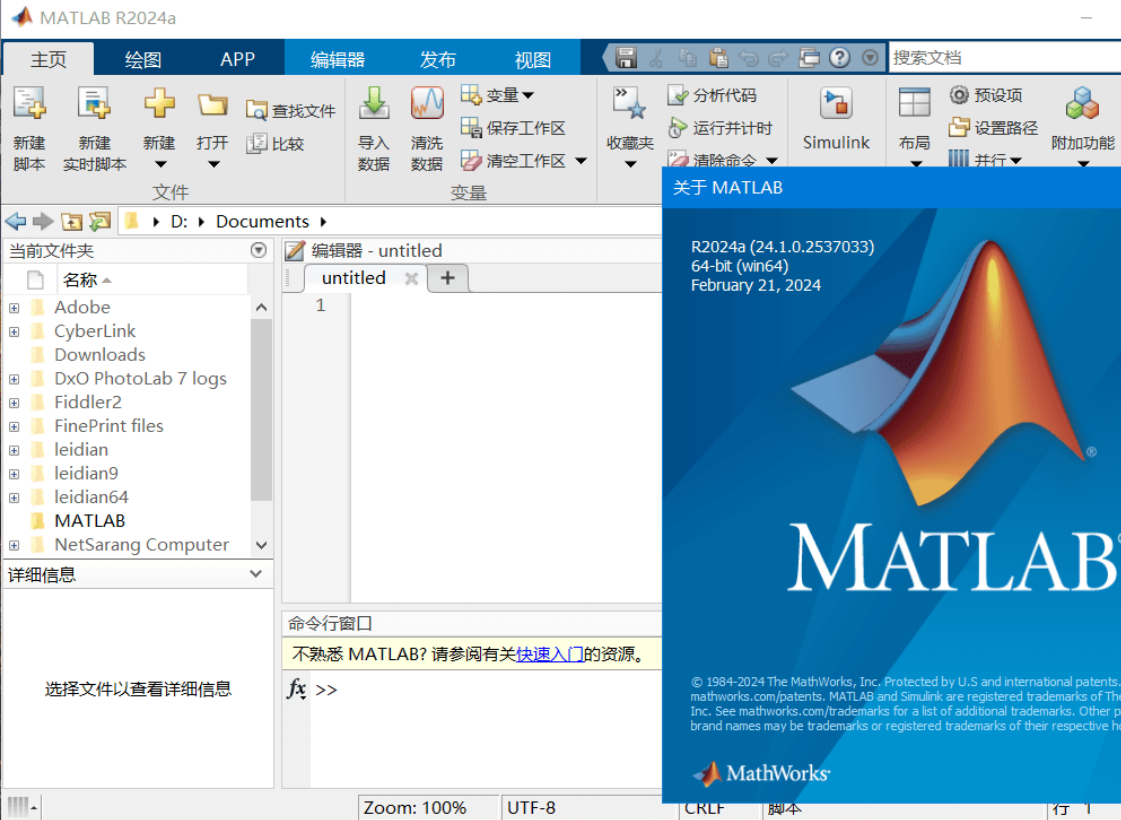This screenshot has width=1121, height=820.
Task: Switch to the Editor (编辑器) tab
Action: [x=337, y=59]
